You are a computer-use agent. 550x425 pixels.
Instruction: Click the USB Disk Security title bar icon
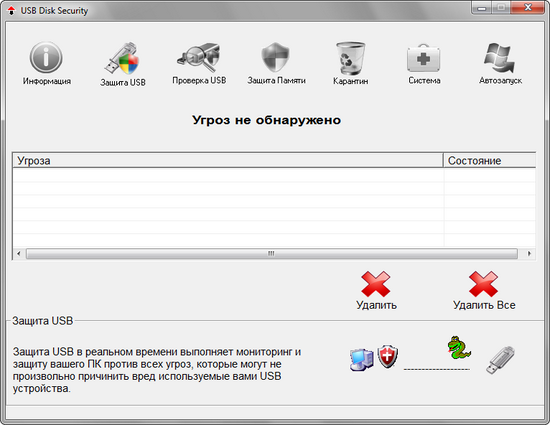click(12, 11)
